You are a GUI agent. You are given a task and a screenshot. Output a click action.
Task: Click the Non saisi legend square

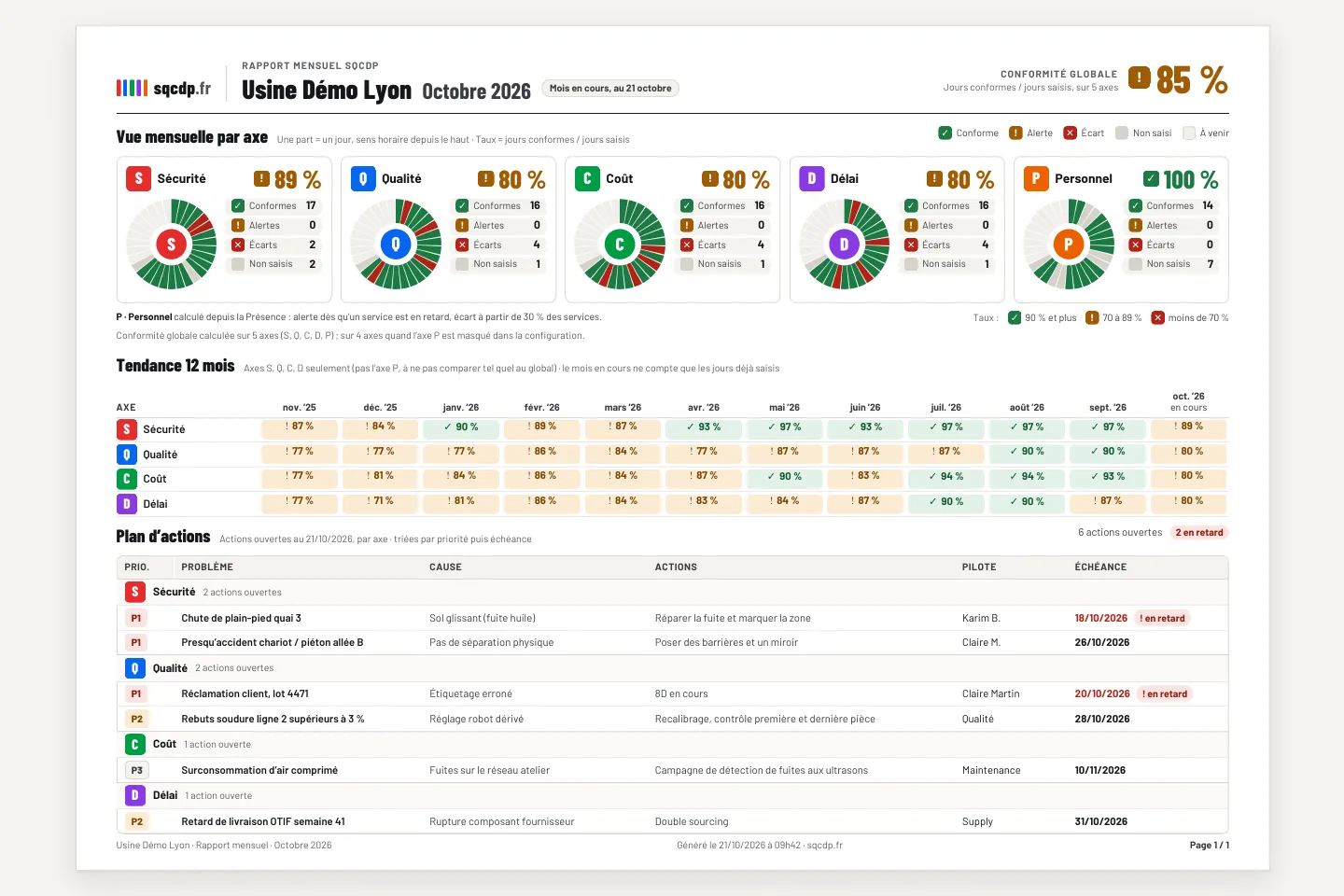(x=1122, y=133)
